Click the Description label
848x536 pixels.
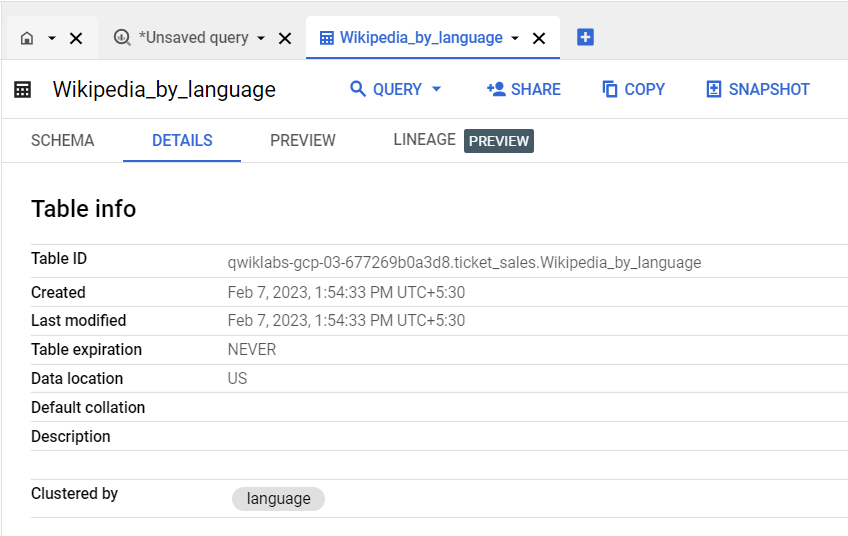click(70, 436)
